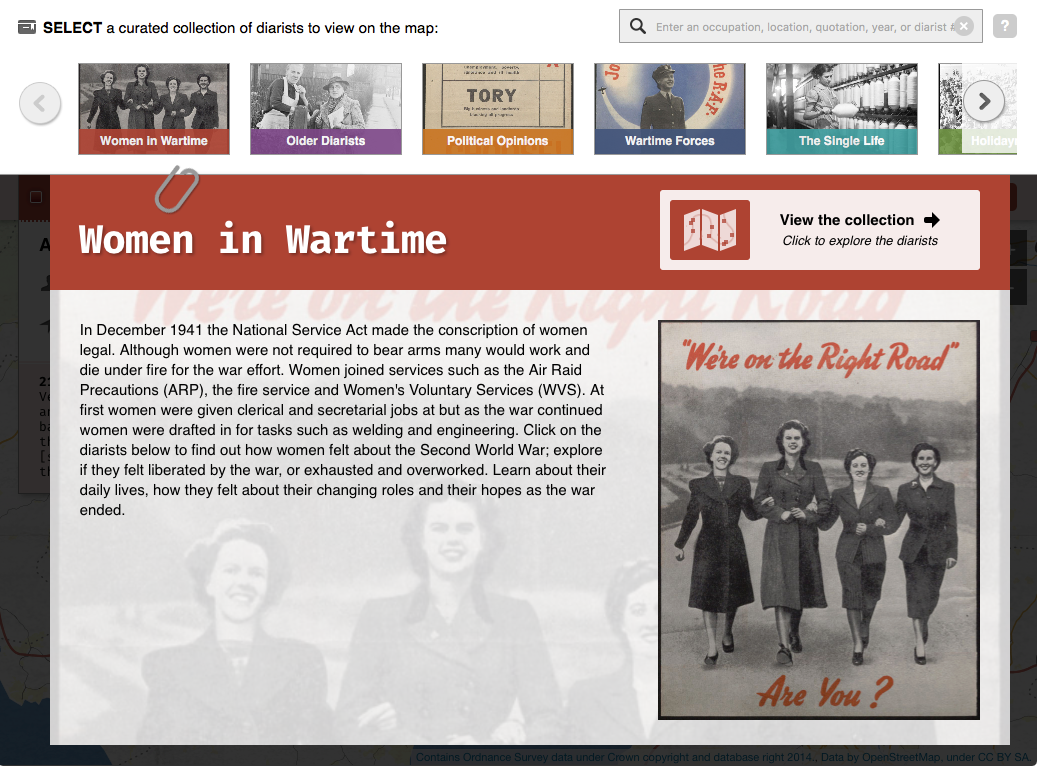Clear the search field with the X button
This screenshot has height=766, width=1037.
[964, 26]
